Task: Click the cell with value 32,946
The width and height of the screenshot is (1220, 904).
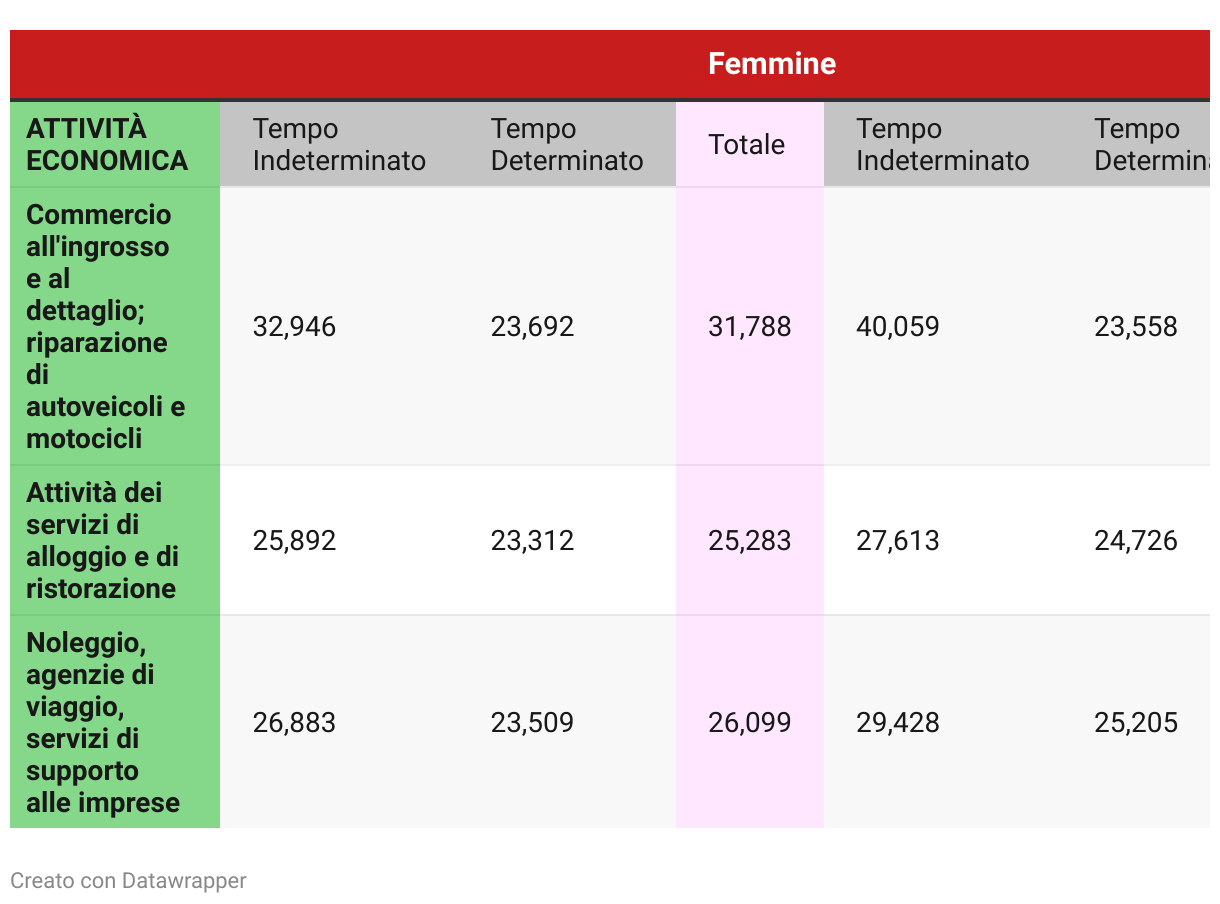Action: (294, 327)
